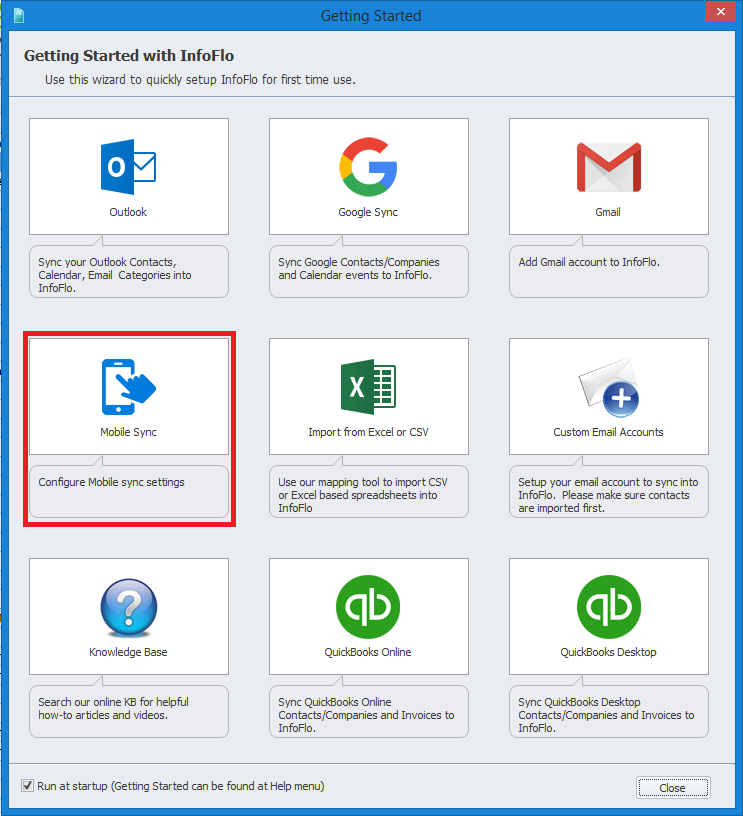Click the QuickBooks Desktop logo icon
This screenshot has height=816, width=743.
coord(608,607)
